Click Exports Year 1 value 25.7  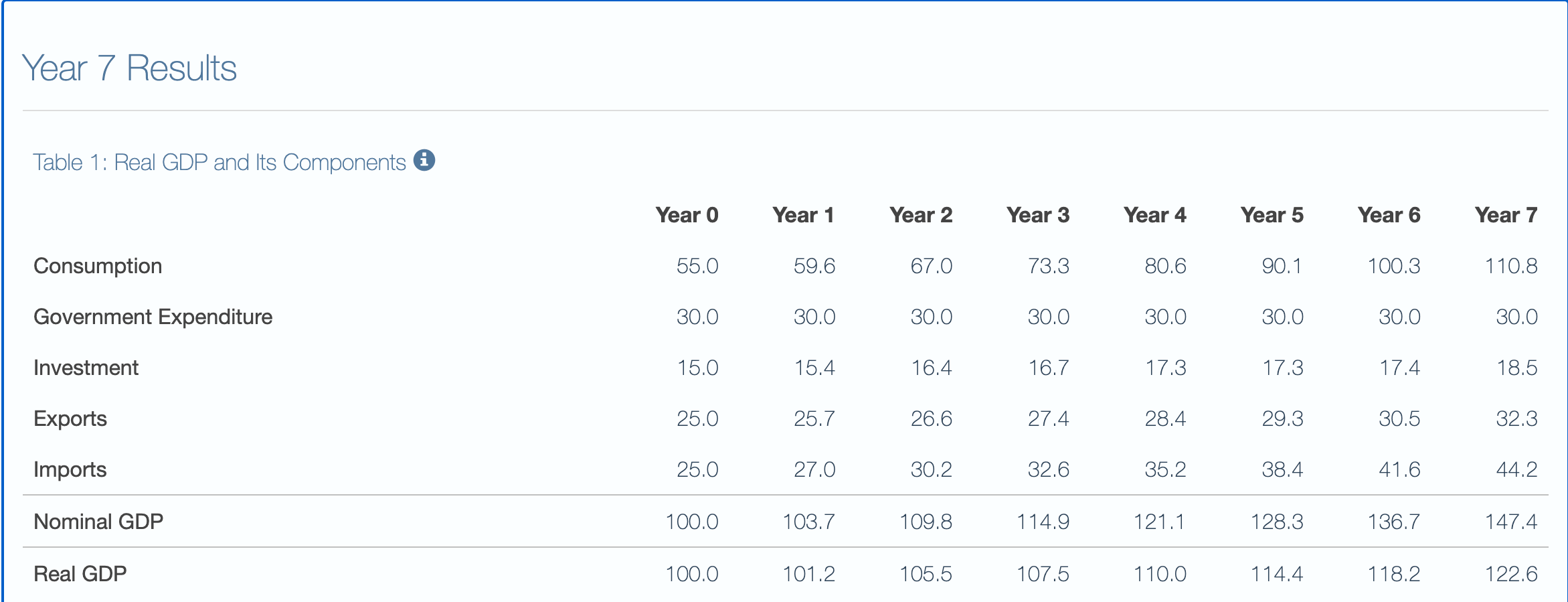(814, 419)
